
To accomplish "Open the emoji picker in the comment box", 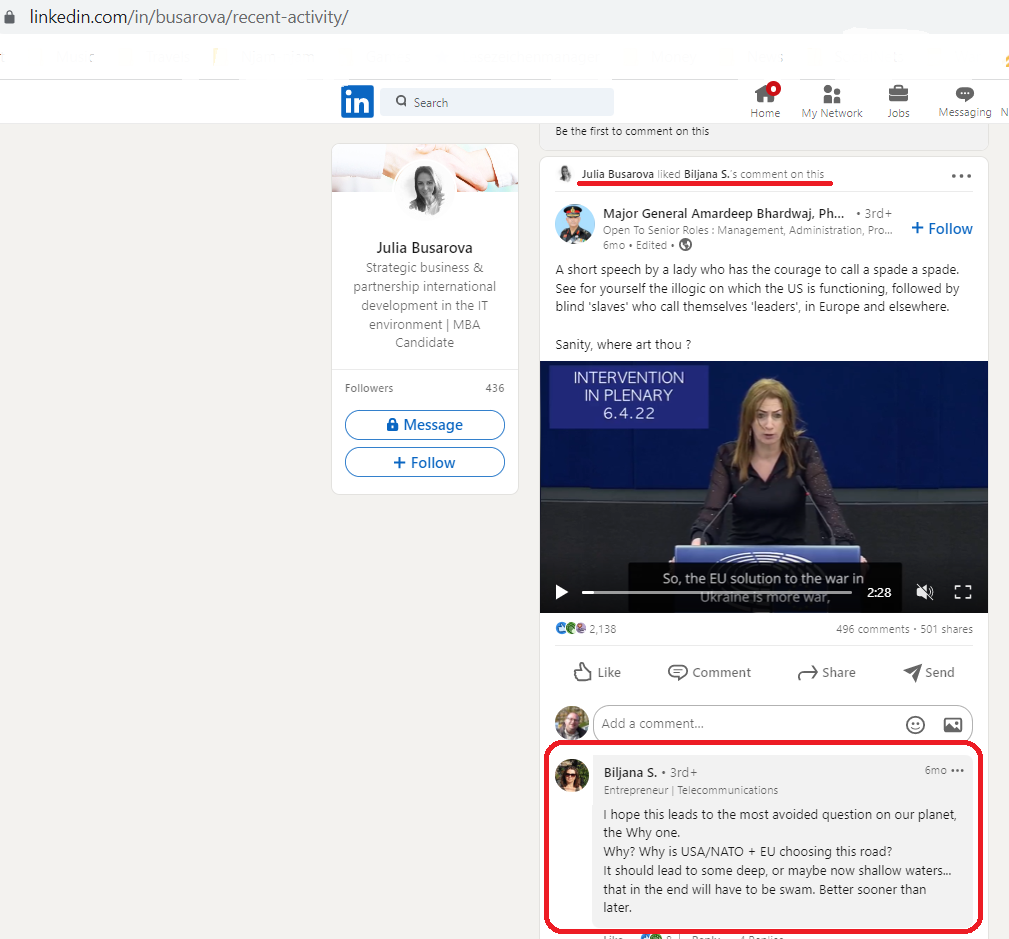I will point(915,725).
